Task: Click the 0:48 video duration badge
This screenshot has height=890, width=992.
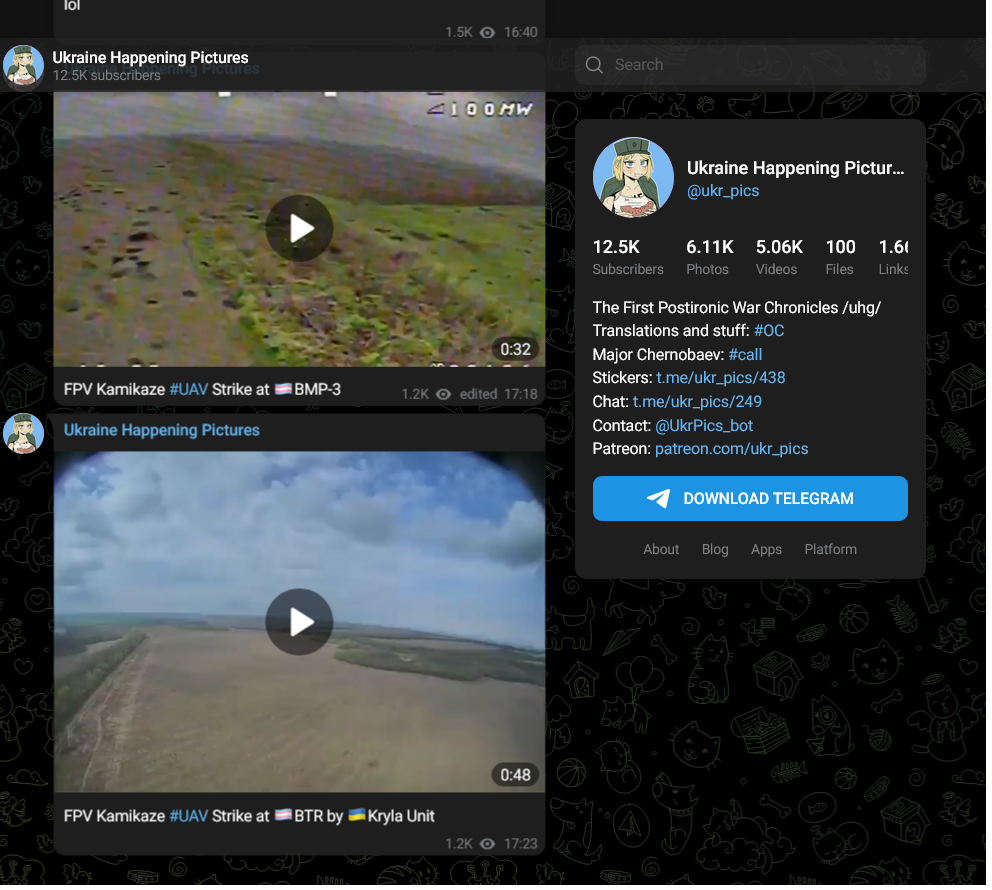Action: [515, 775]
